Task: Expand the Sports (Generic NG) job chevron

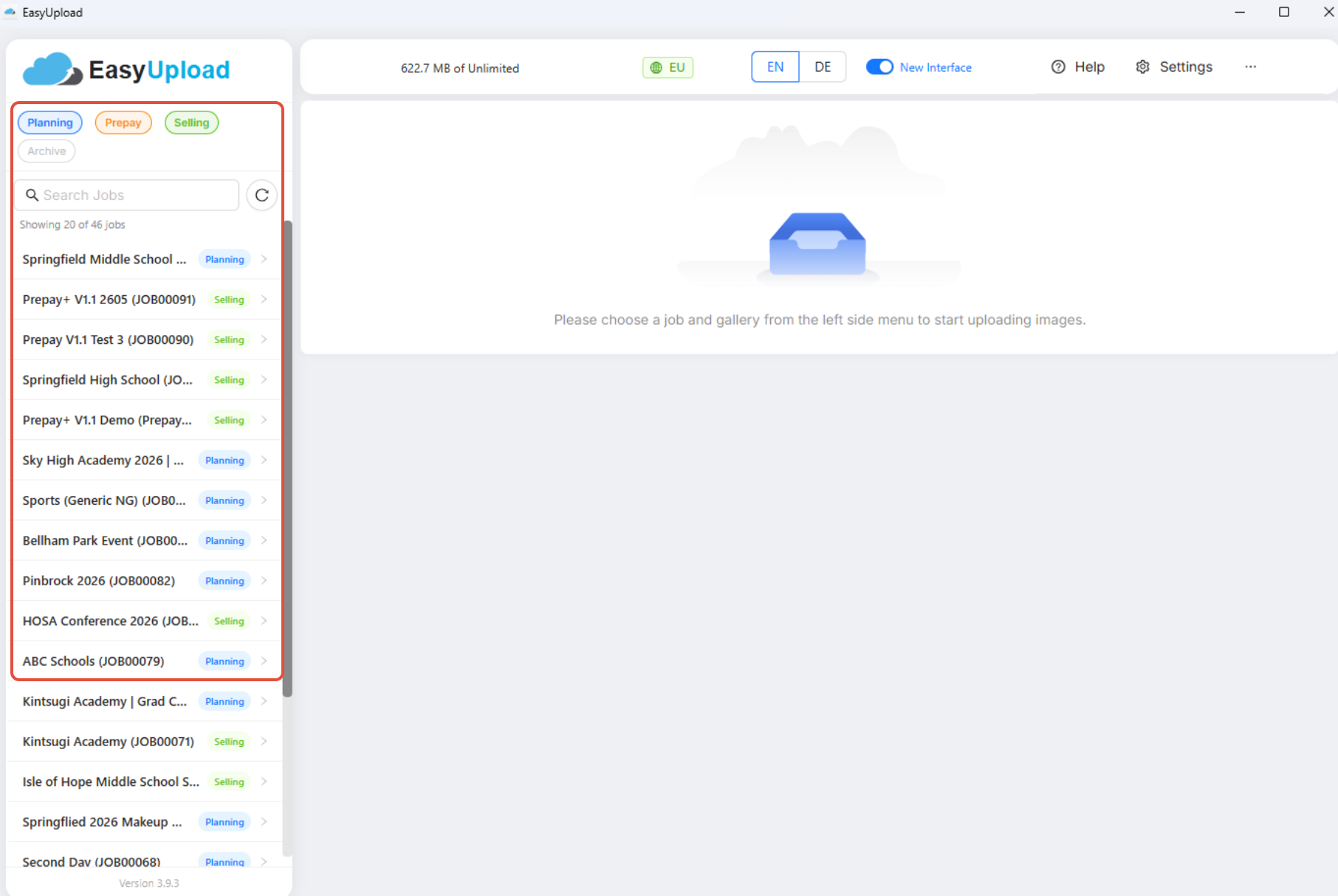Action: point(264,500)
